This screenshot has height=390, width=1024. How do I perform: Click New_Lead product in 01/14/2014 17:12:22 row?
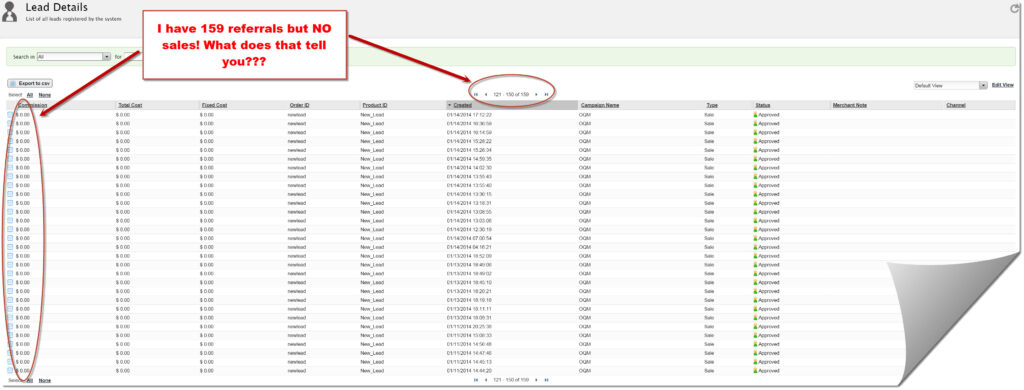pyautogui.click(x=372, y=114)
